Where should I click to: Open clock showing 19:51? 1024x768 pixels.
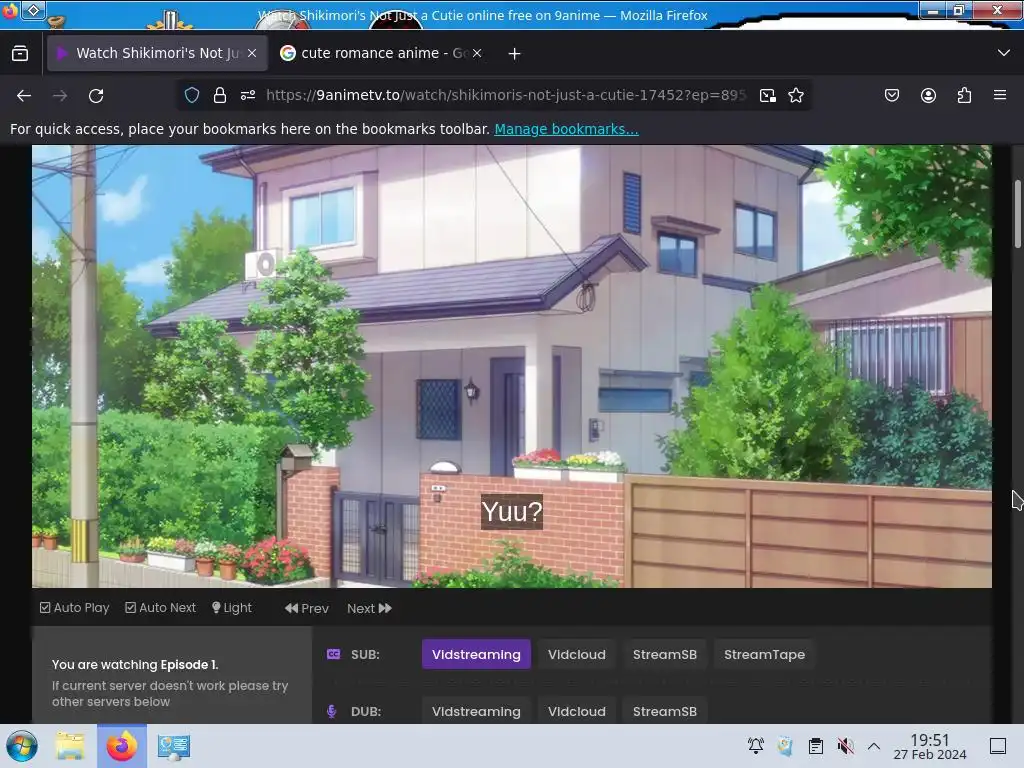(x=930, y=746)
